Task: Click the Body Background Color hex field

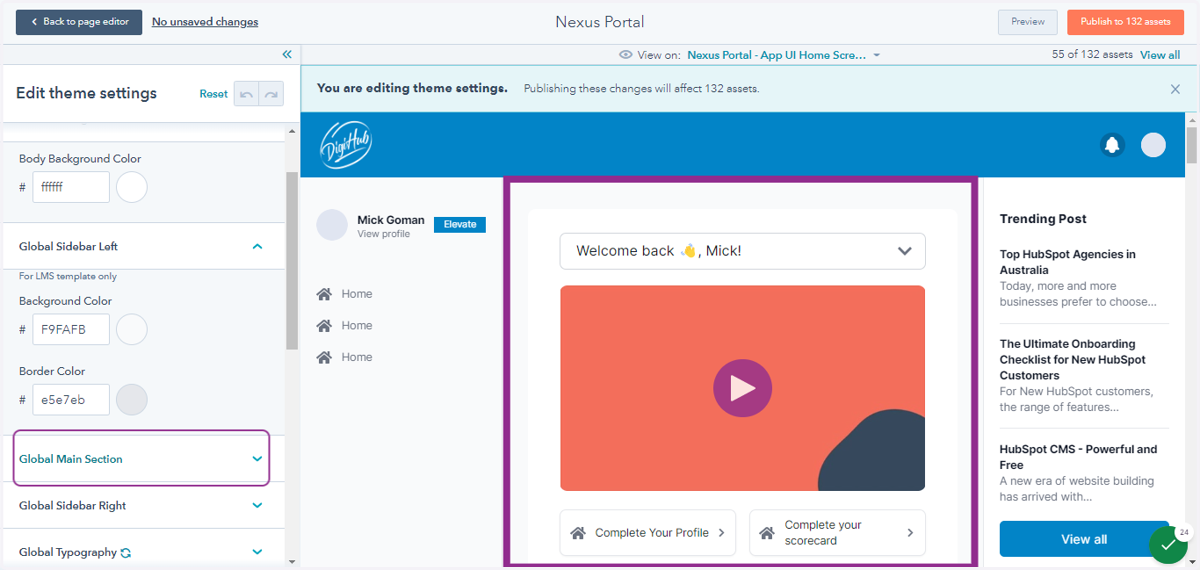Action: [x=71, y=187]
